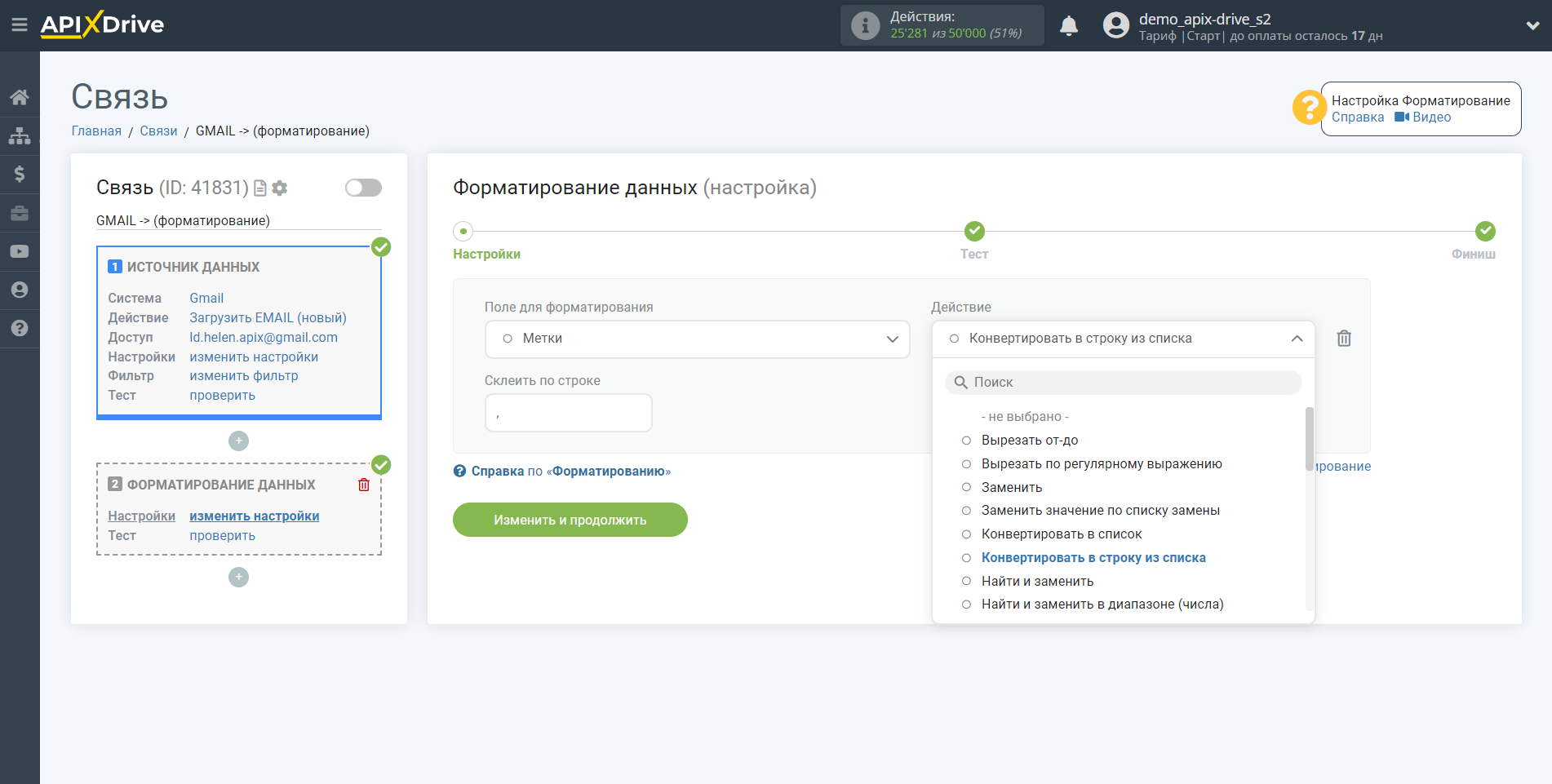Open Связи breadcrumb link

158,131
